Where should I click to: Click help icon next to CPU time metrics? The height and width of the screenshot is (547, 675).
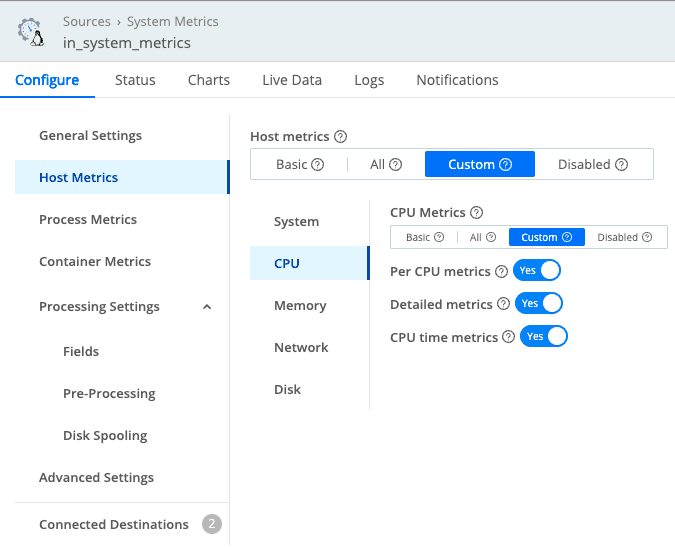(x=509, y=337)
